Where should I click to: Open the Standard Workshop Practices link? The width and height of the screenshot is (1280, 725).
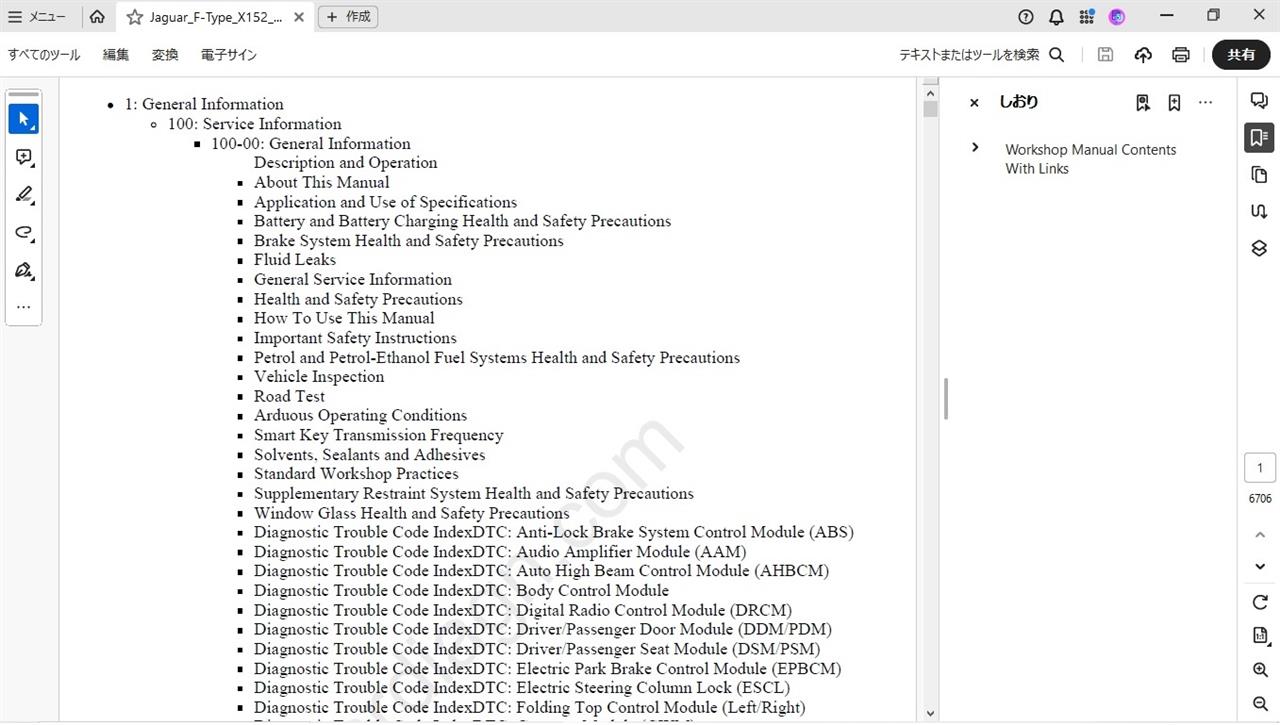click(x=355, y=474)
